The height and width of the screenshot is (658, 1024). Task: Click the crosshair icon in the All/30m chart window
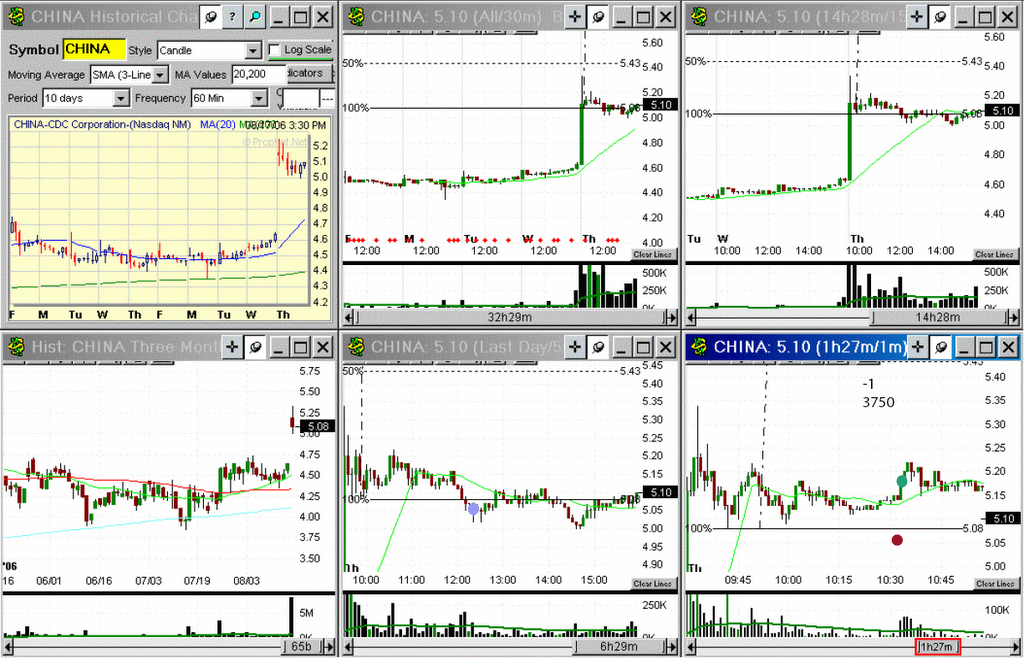coord(575,17)
